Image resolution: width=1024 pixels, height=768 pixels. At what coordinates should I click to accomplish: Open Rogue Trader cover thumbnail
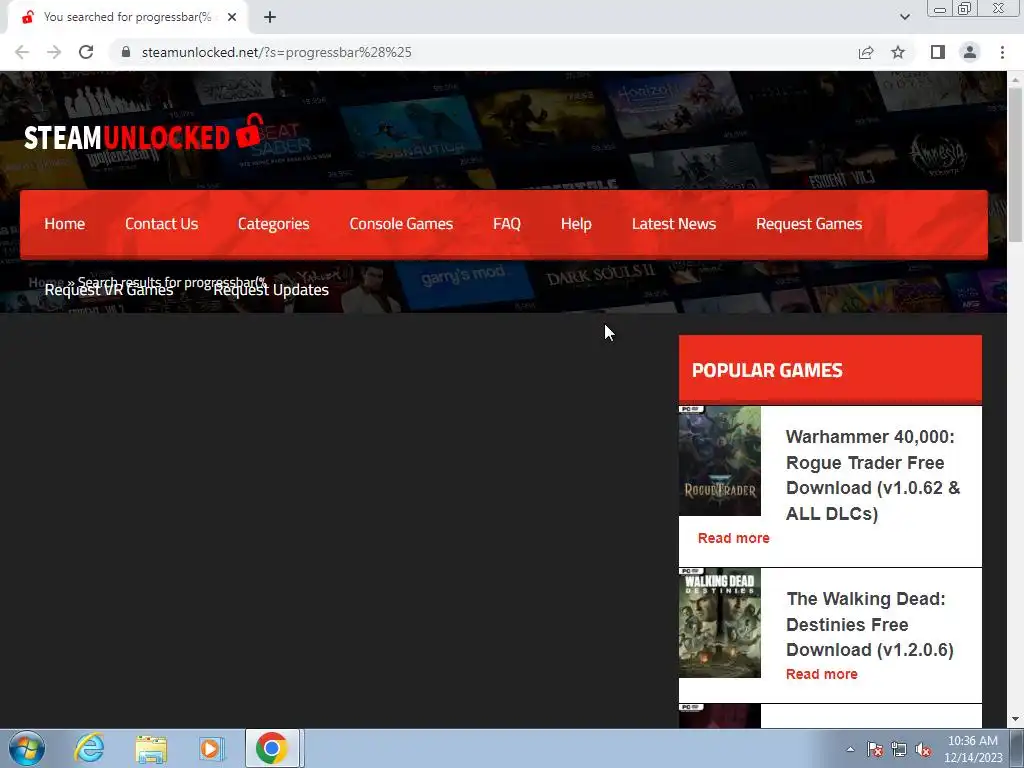tap(720, 461)
